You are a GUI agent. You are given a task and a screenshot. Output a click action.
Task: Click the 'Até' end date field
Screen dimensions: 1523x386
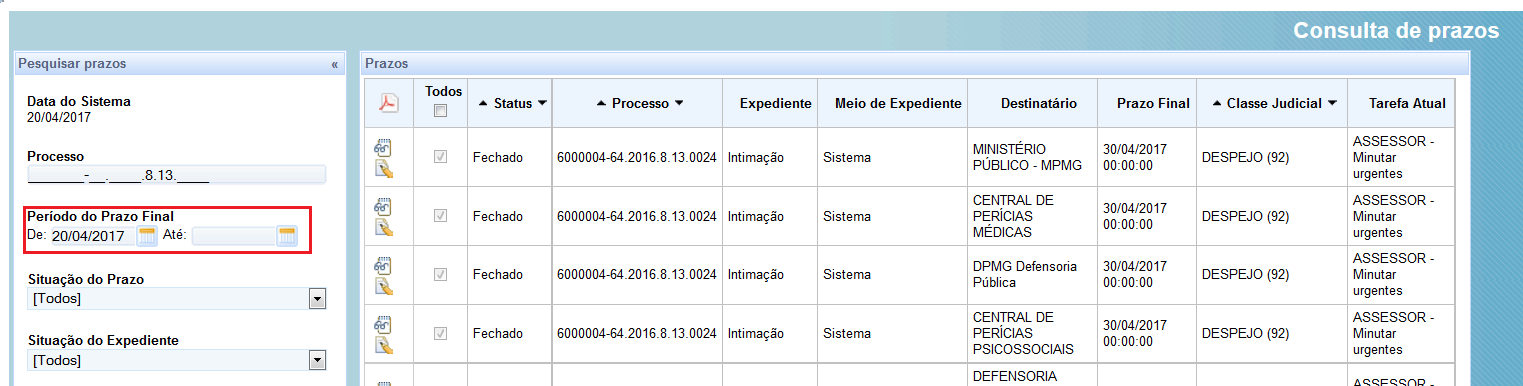[x=234, y=237]
